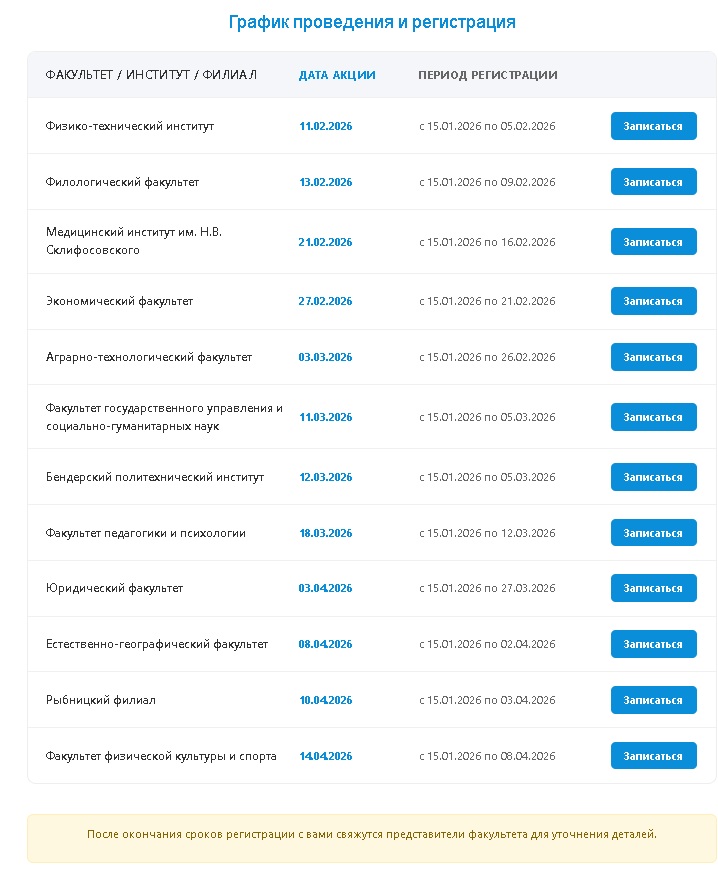
Task: Sign up for Естественно-географический факультет
Action: [654, 644]
